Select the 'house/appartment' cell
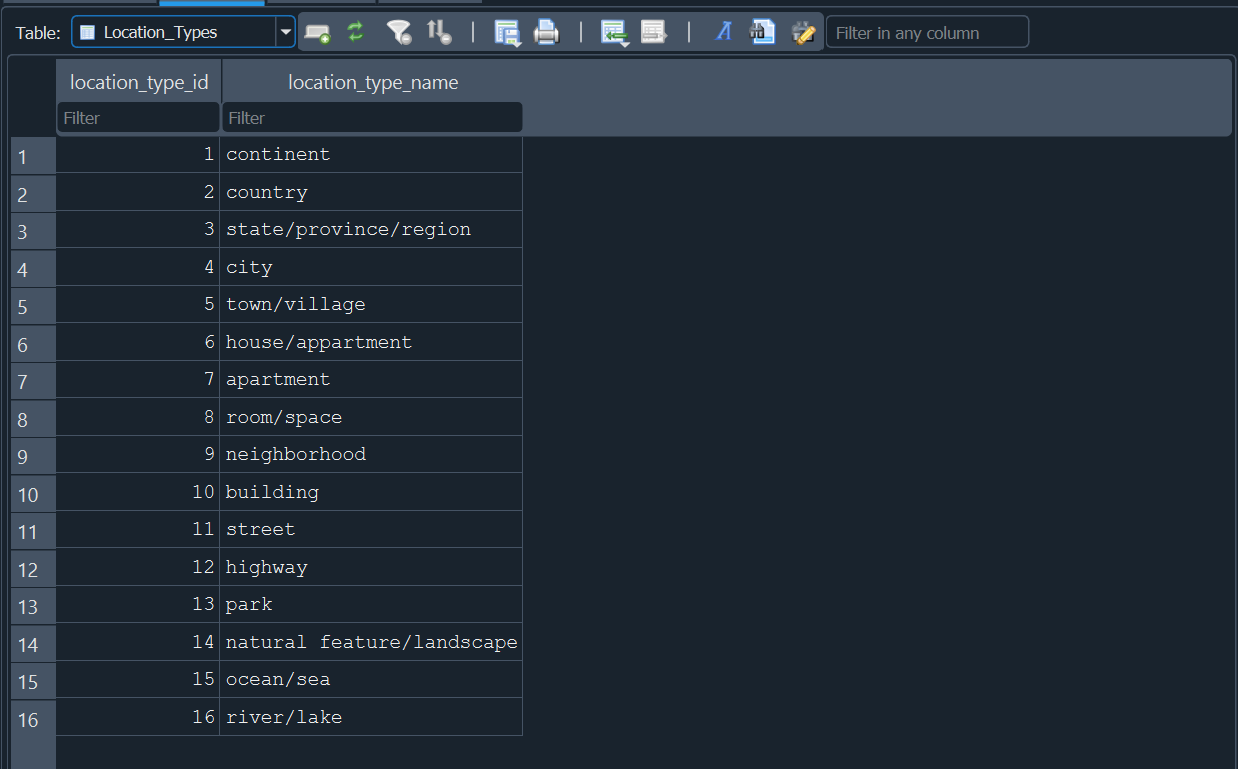This screenshot has height=769, width=1238. (371, 342)
